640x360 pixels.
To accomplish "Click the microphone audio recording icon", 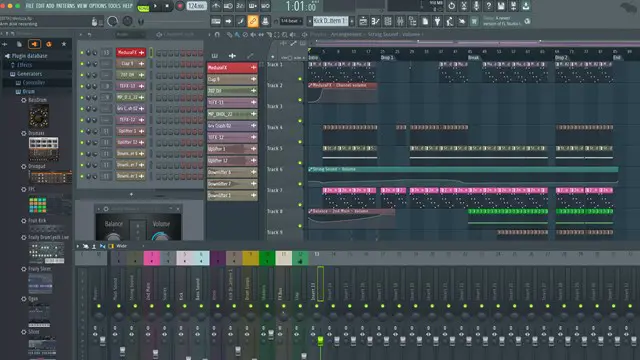I will click(x=476, y=6).
